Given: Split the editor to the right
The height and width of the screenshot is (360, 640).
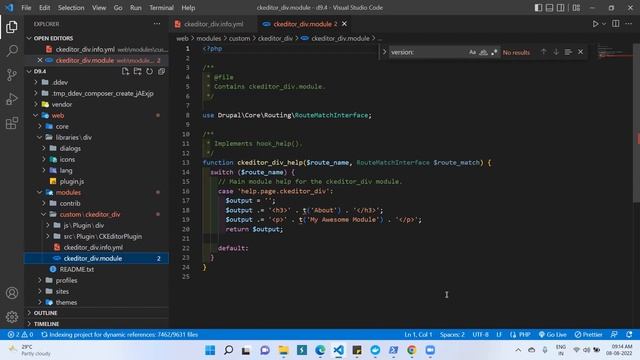Looking at the screenshot, I should pyautogui.click(x=616, y=24).
